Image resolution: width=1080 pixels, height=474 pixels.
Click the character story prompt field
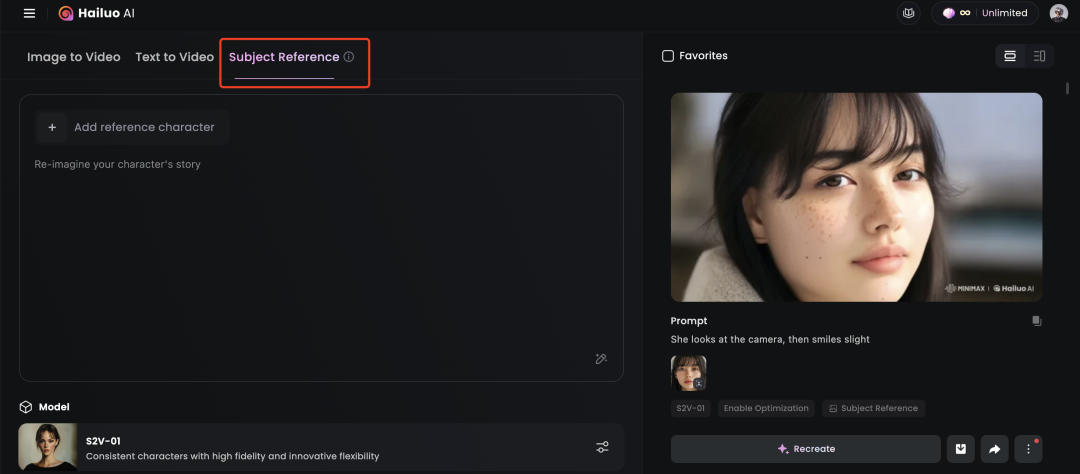[321, 255]
